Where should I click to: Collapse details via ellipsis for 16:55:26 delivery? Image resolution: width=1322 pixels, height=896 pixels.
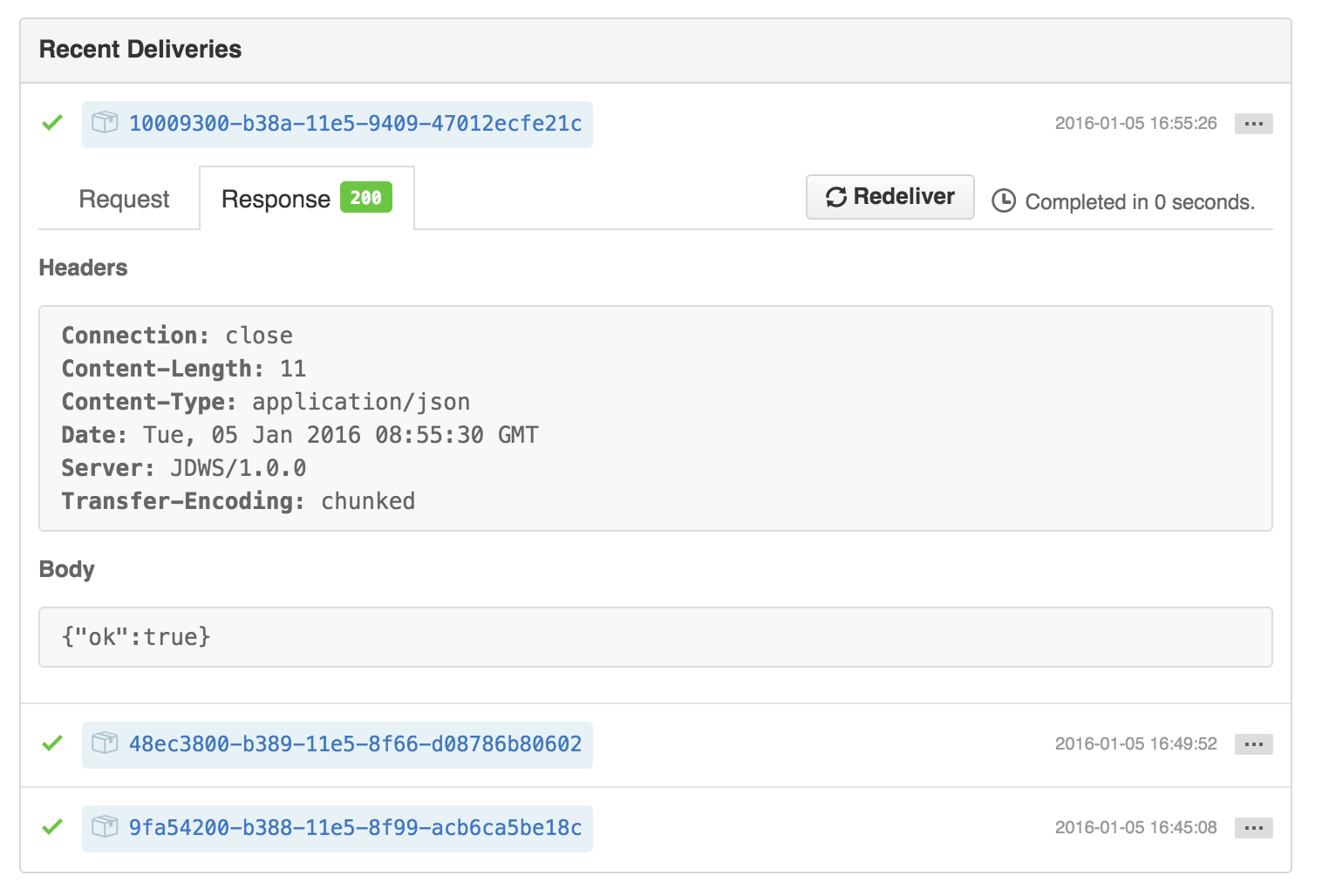click(1253, 124)
